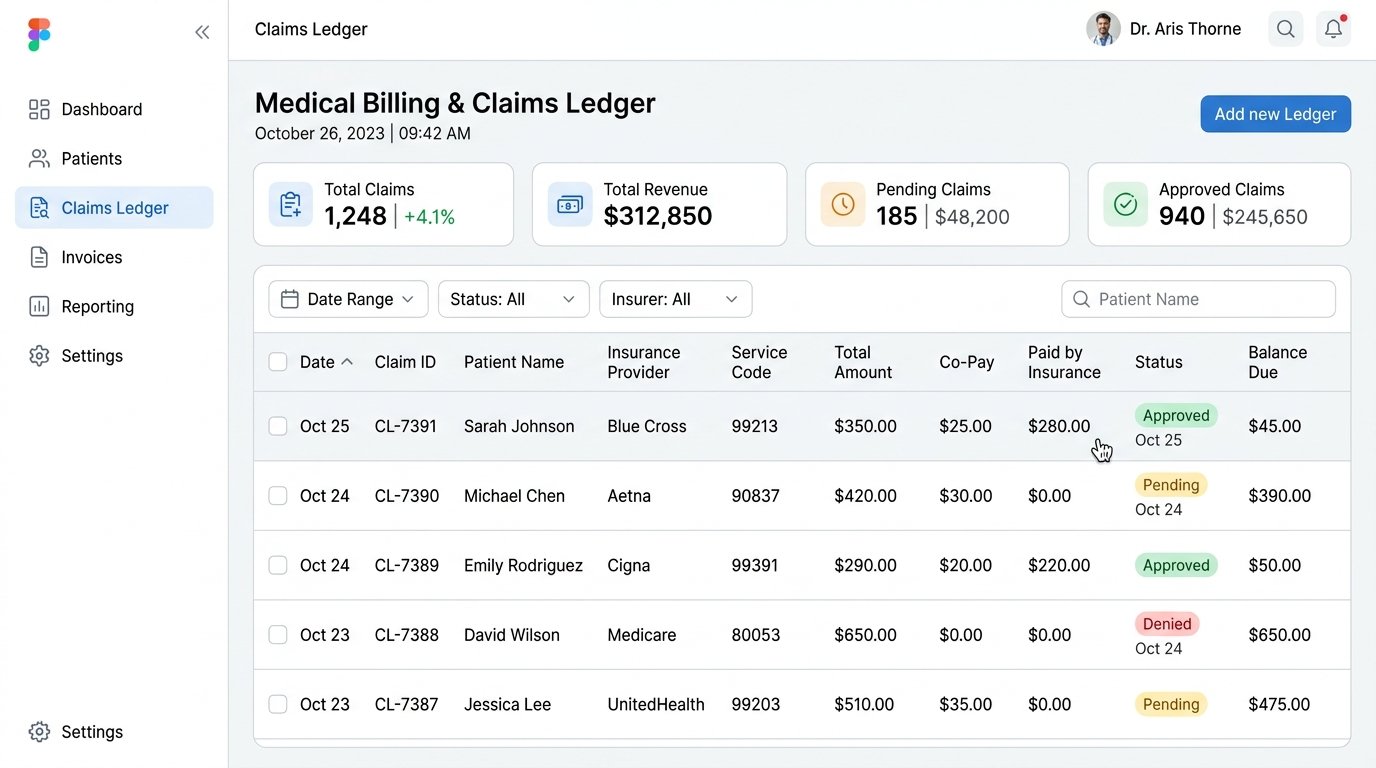Click the Pending badge for Michael Chen
The width and height of the screenshot is (1376, 768).
tap(1171, 485)
